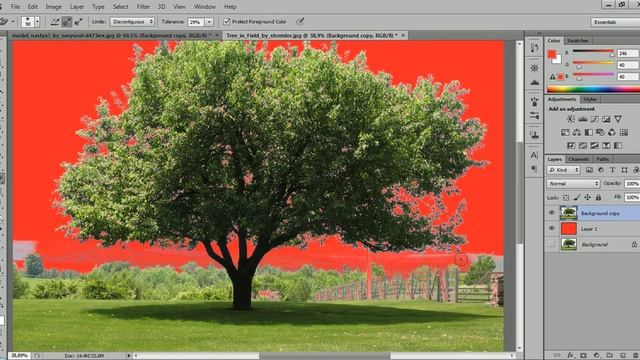The width and height of the screenshot is (640, 360).
Task: Select Sampling: Continuous eyedropper icon
Action: [55, 22]
